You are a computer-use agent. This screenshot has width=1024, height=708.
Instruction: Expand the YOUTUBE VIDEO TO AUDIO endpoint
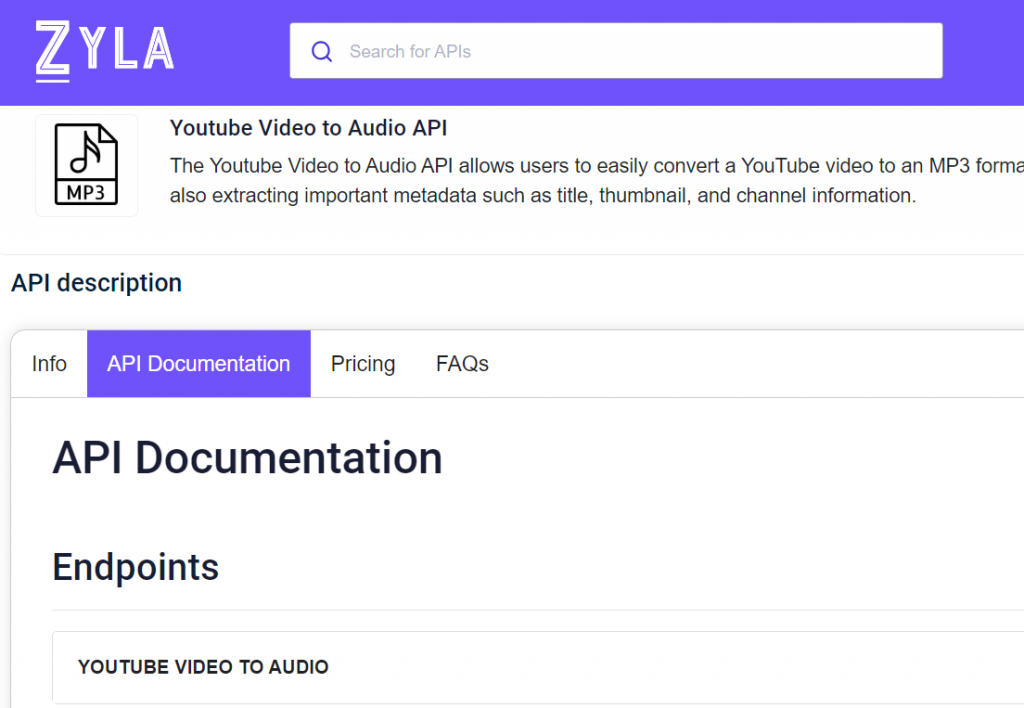(x=537, y=667)
